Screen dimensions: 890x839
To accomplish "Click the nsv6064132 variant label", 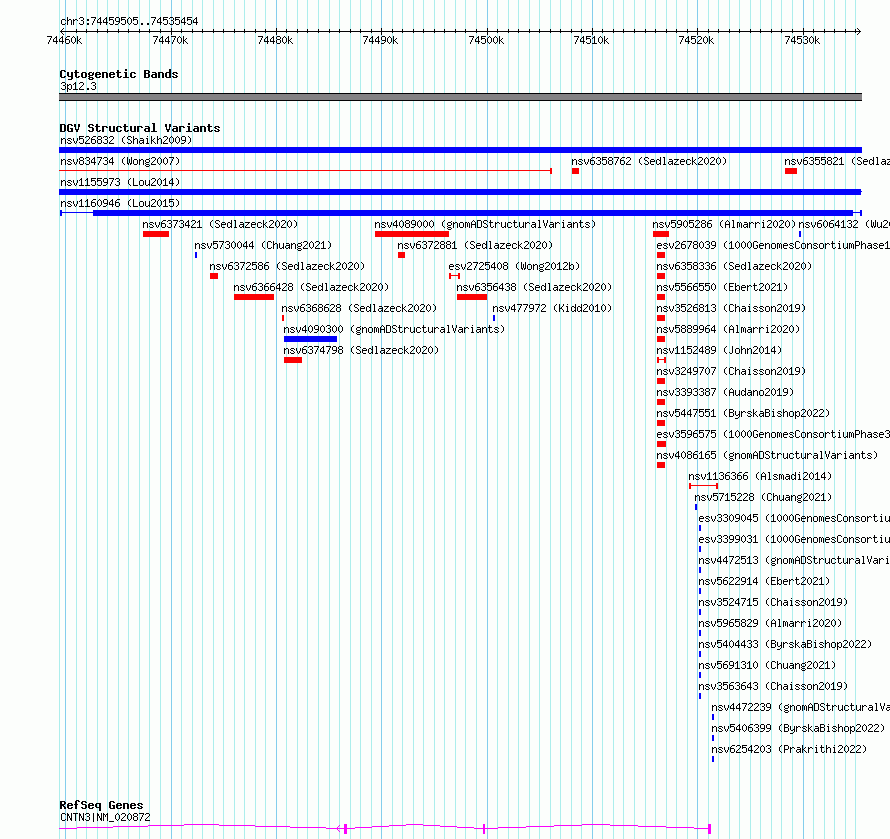I will point(844,224).
